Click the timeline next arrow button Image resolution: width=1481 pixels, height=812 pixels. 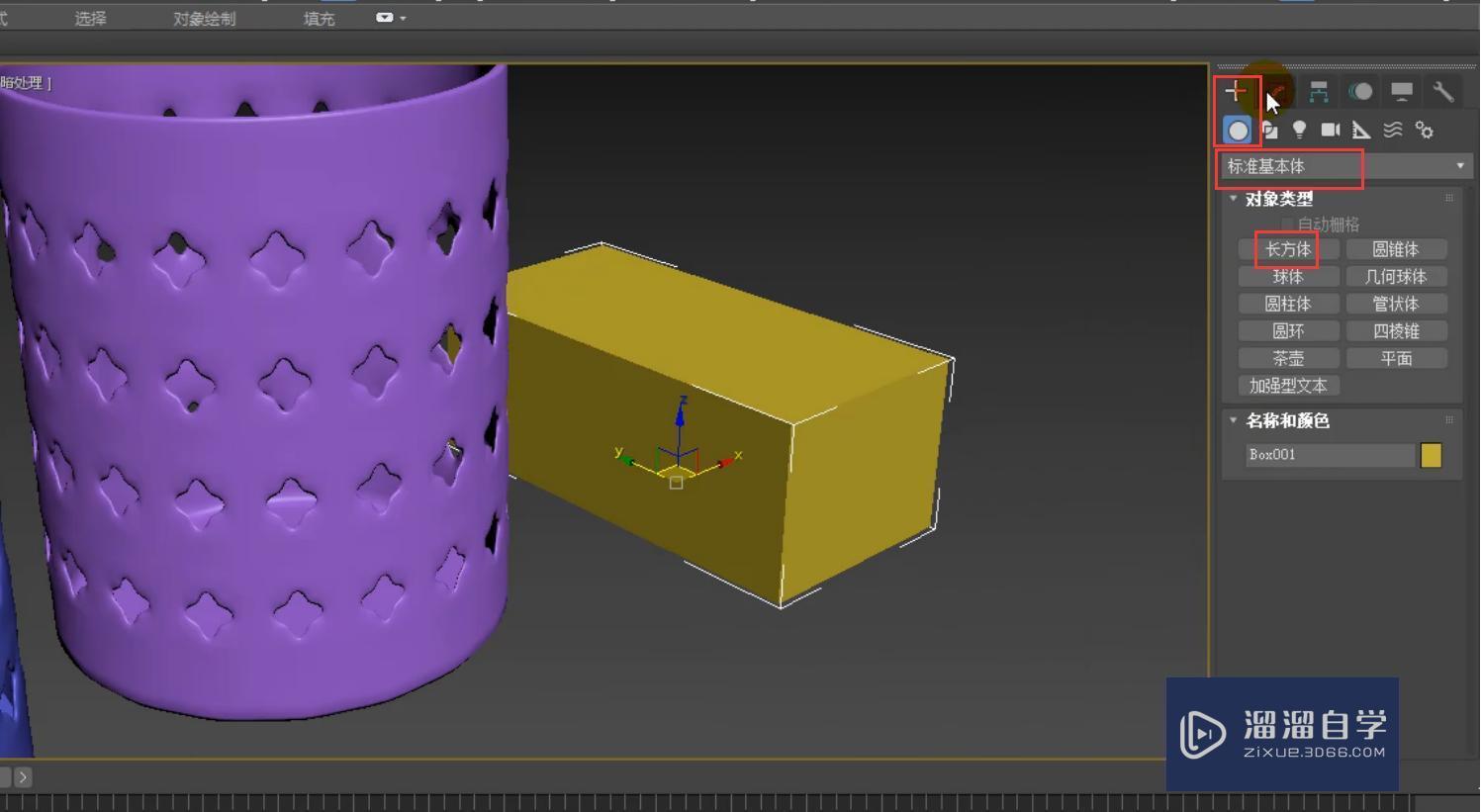23,777
